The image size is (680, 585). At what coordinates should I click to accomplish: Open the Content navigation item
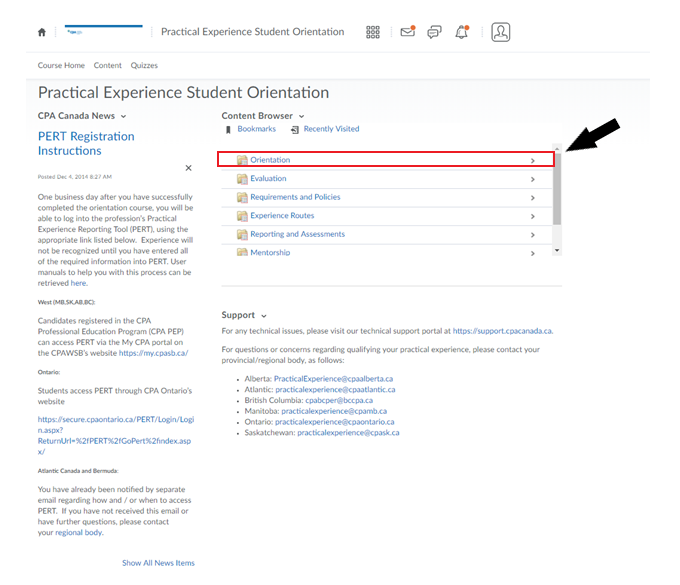click(108, 66)
